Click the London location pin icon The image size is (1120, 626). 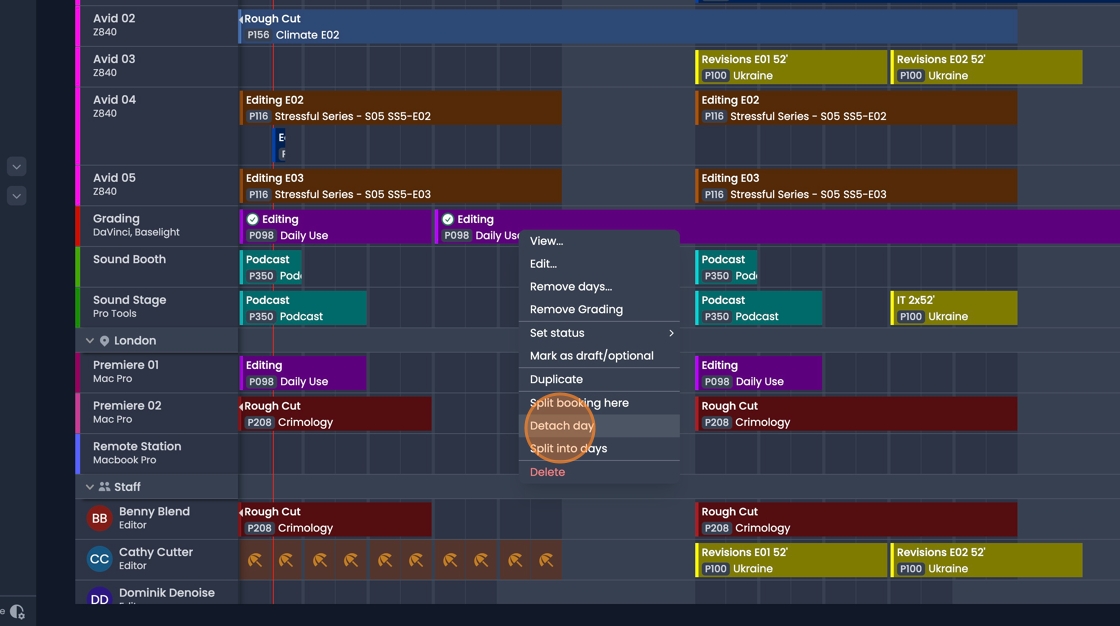[x=104, y=341]
